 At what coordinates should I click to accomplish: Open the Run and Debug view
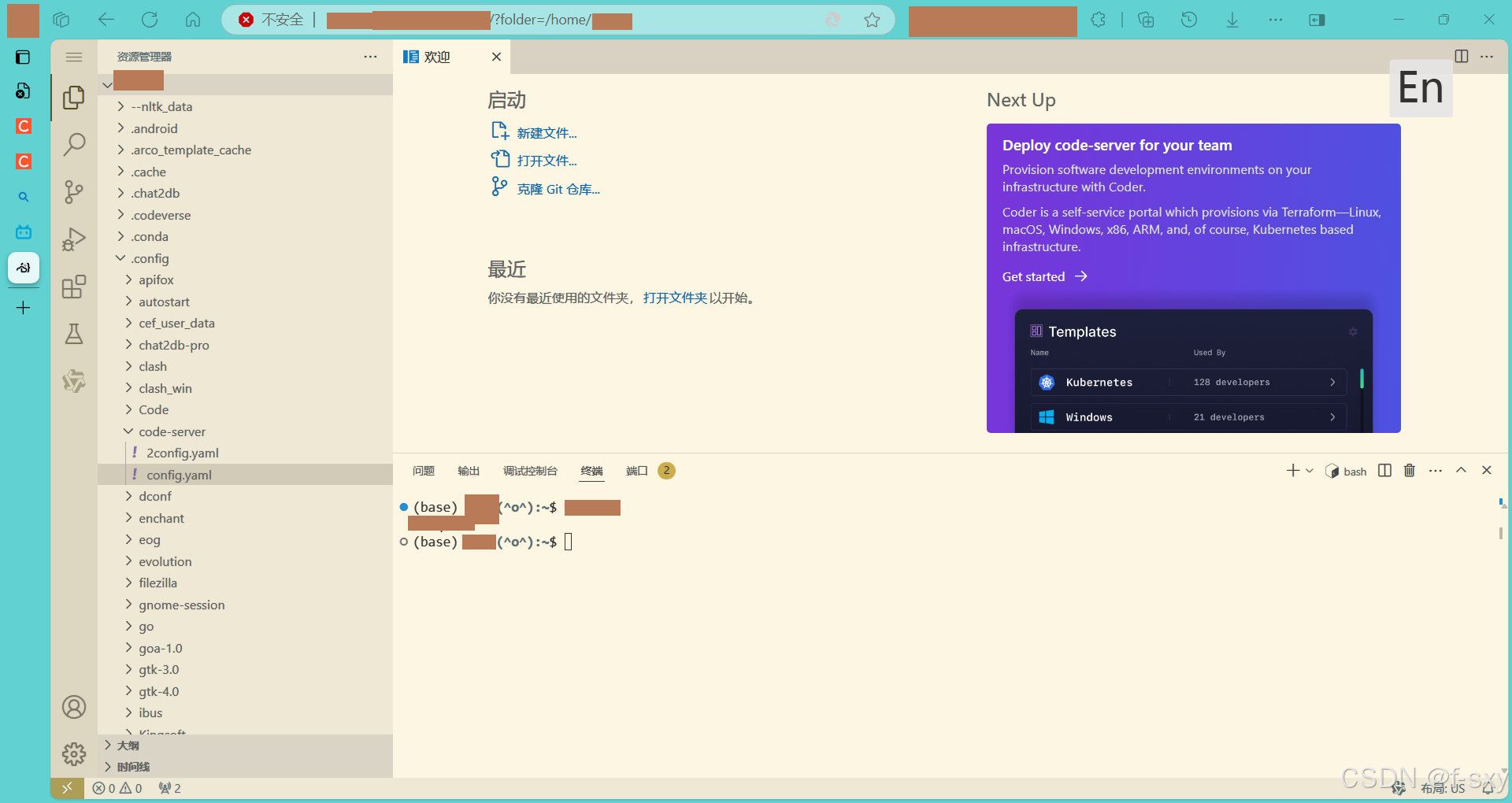point(73,239)
